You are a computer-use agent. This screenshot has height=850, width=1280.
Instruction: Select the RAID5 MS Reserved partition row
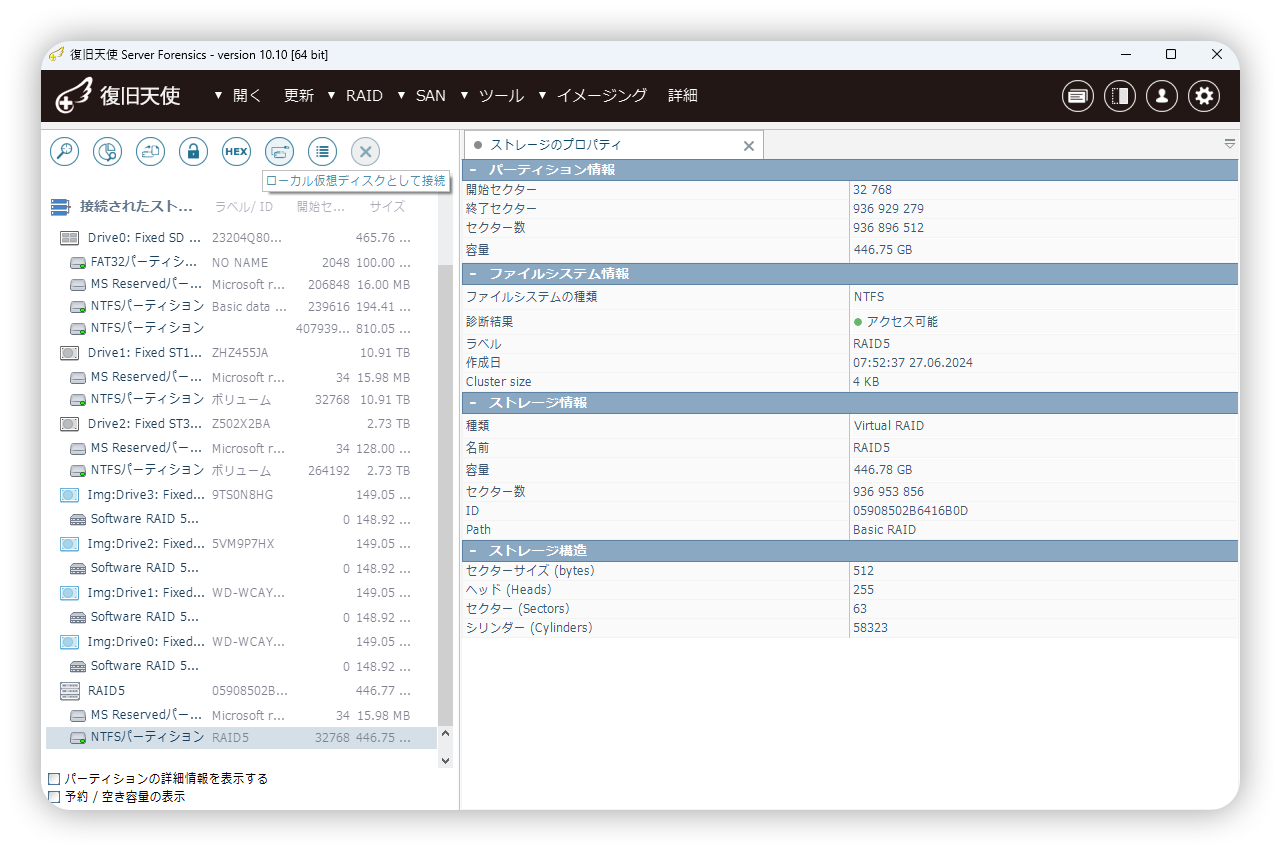[x=241, y=715]
